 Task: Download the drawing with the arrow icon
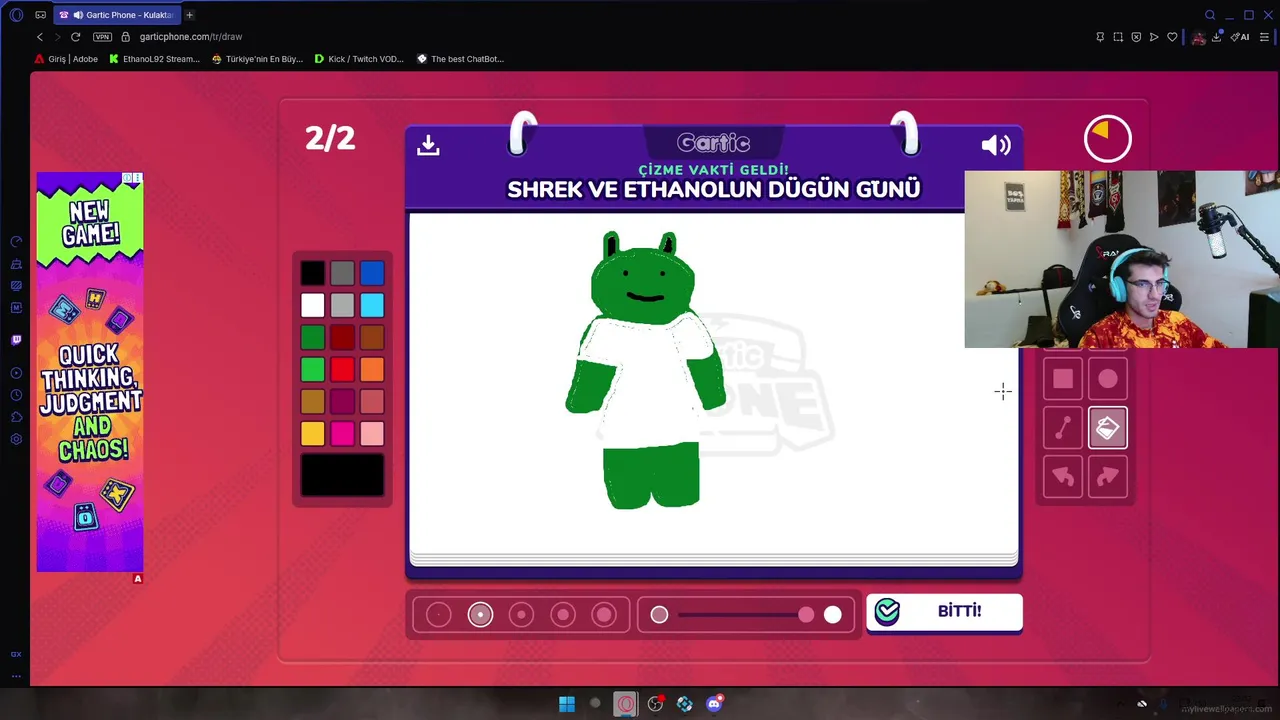pyautogui.click(x=428, y=145)
